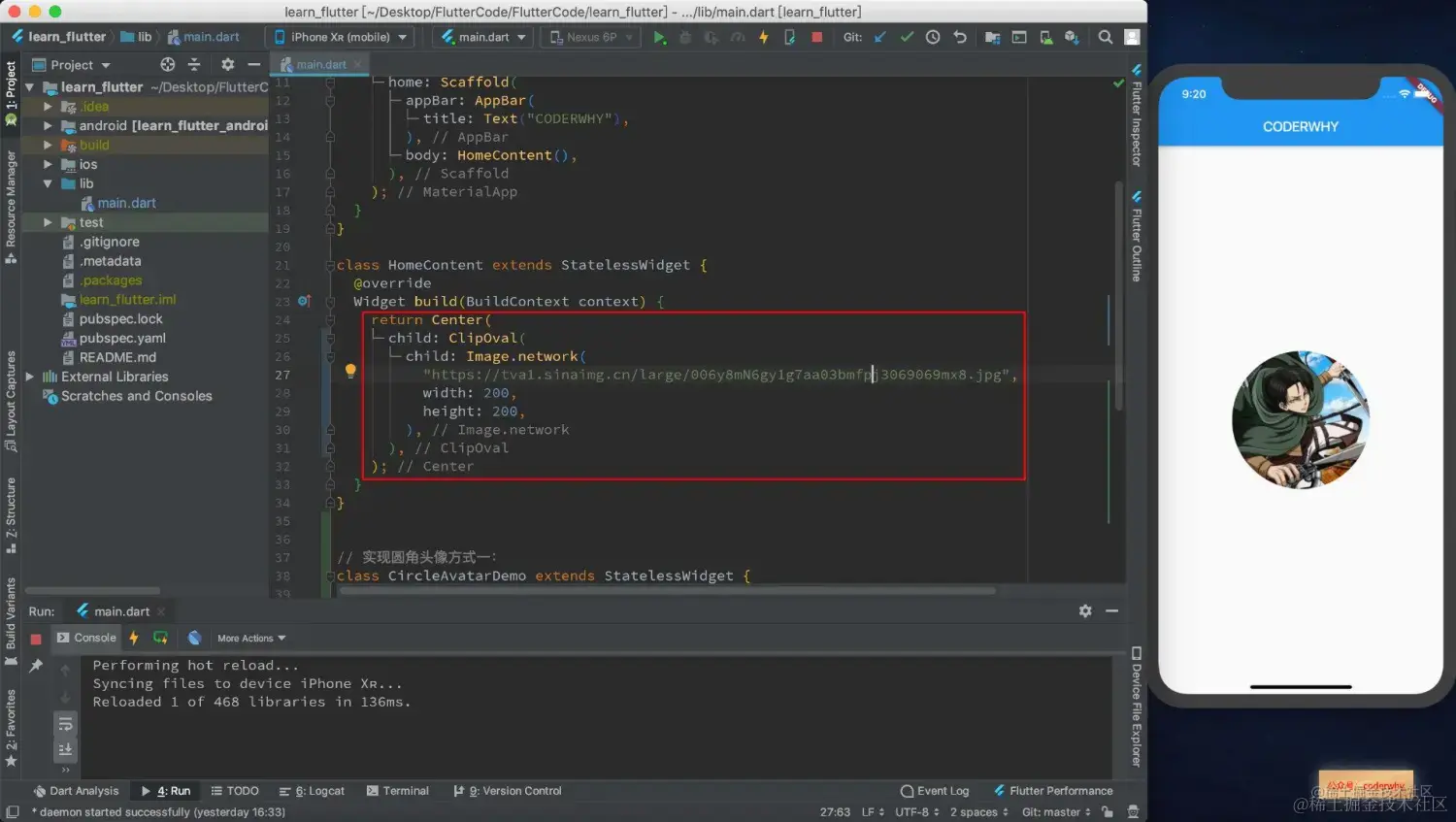
Task: Switch to the main.dart editor tab
Action: [320, 65]
